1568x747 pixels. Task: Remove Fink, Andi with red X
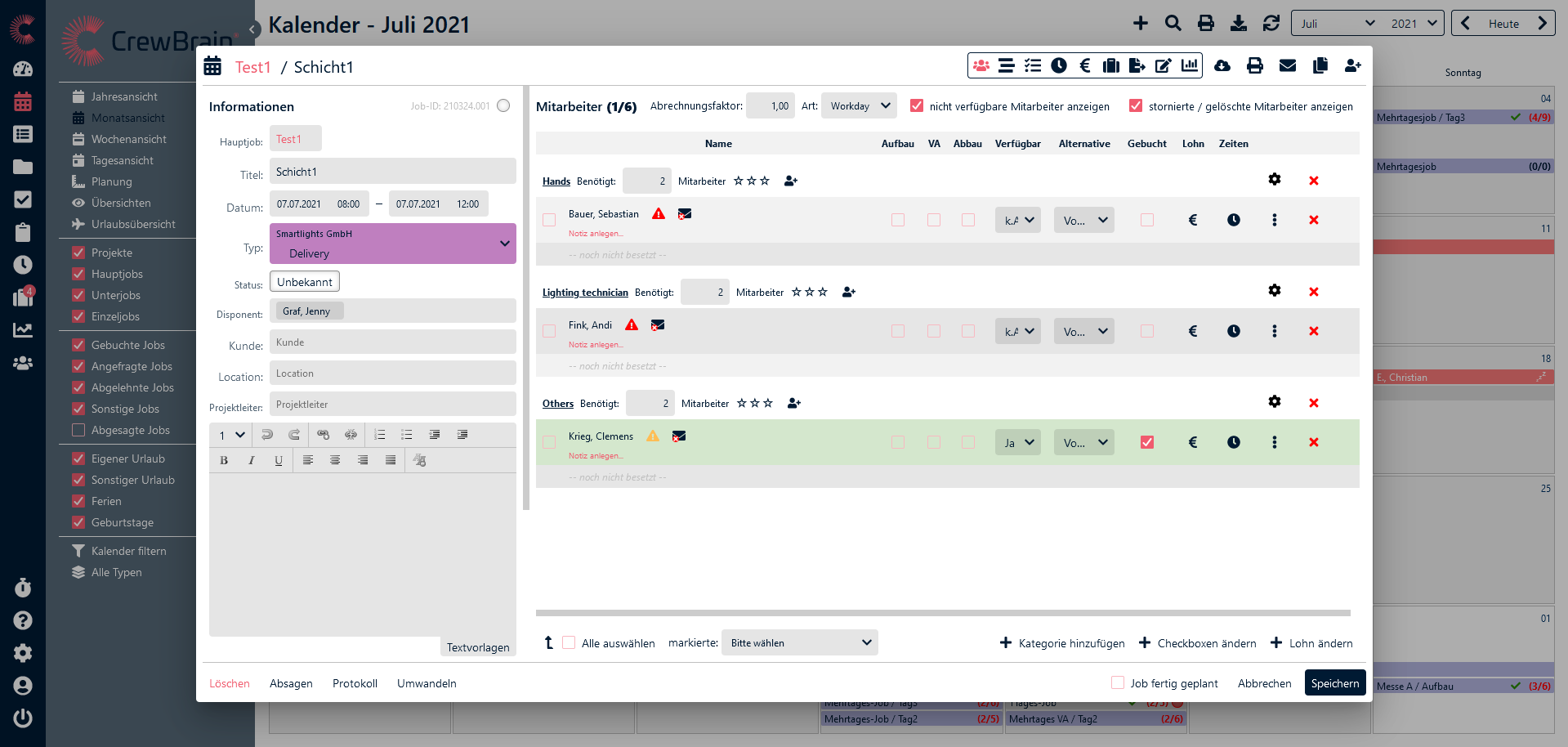point(1314,332)
